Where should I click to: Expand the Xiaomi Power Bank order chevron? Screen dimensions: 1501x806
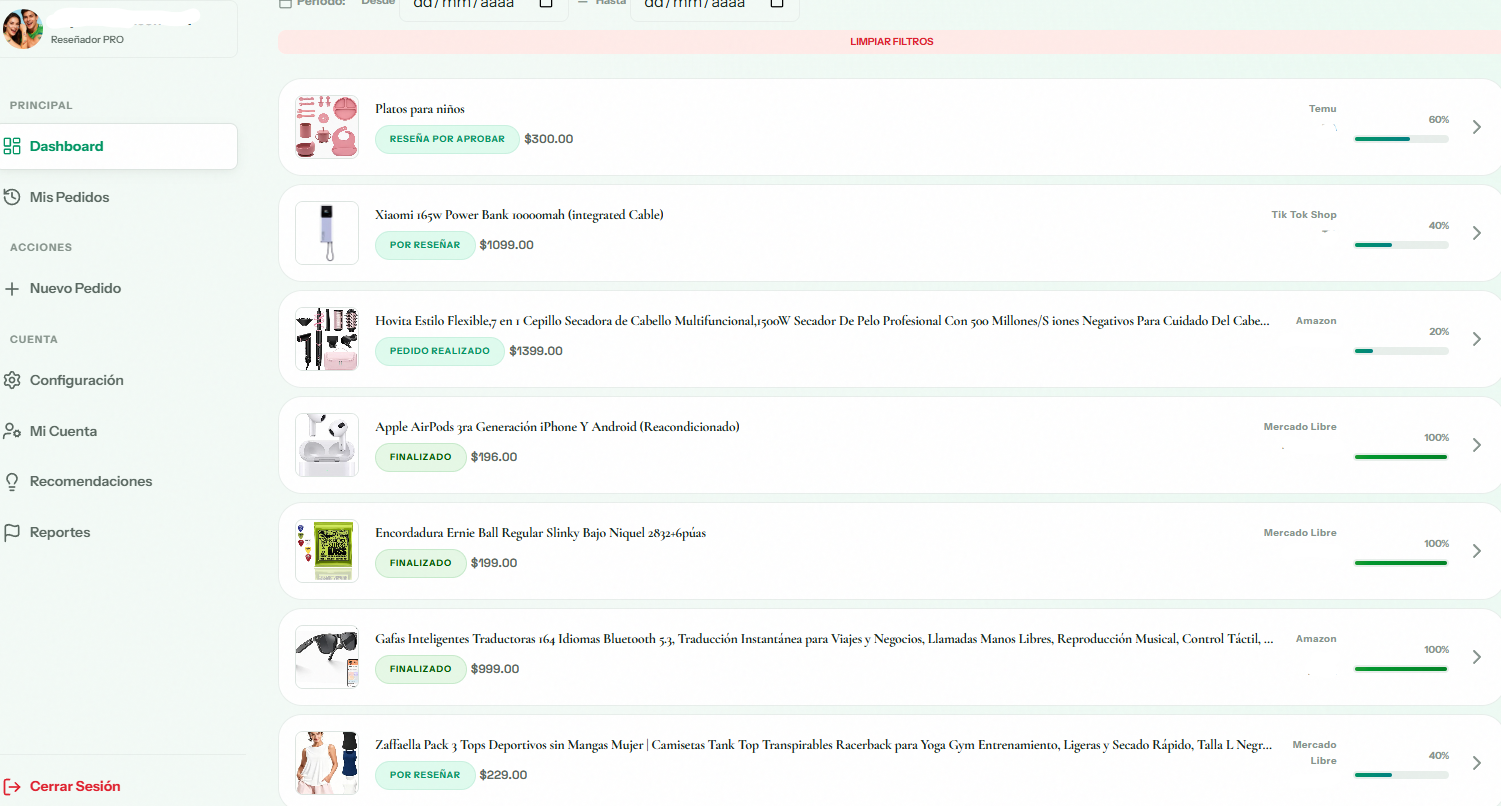1477,233
